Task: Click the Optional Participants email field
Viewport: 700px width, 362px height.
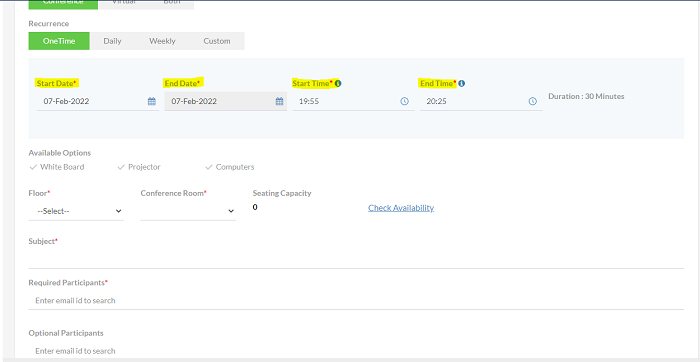Action: (x=356, y=351)
